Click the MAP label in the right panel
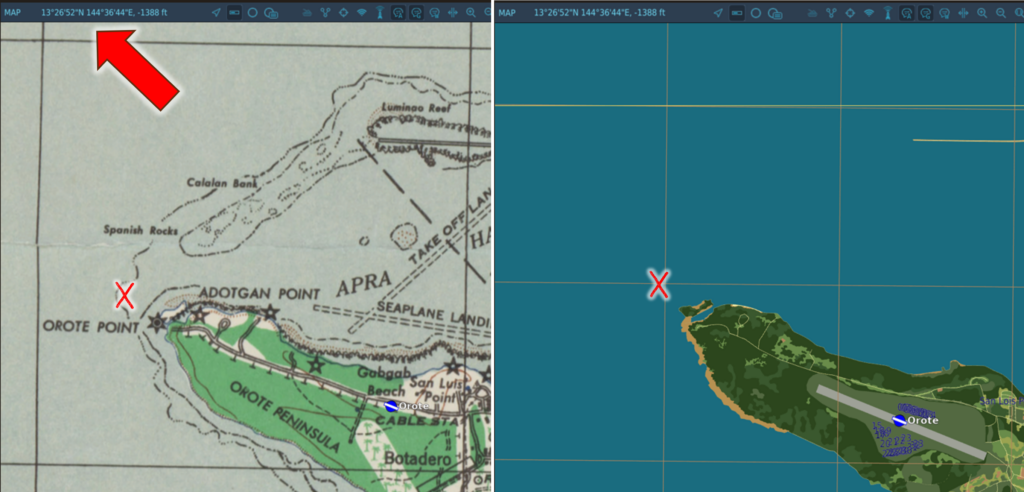Viewport: 1024px width, 492px height. [x=508, y=13]
